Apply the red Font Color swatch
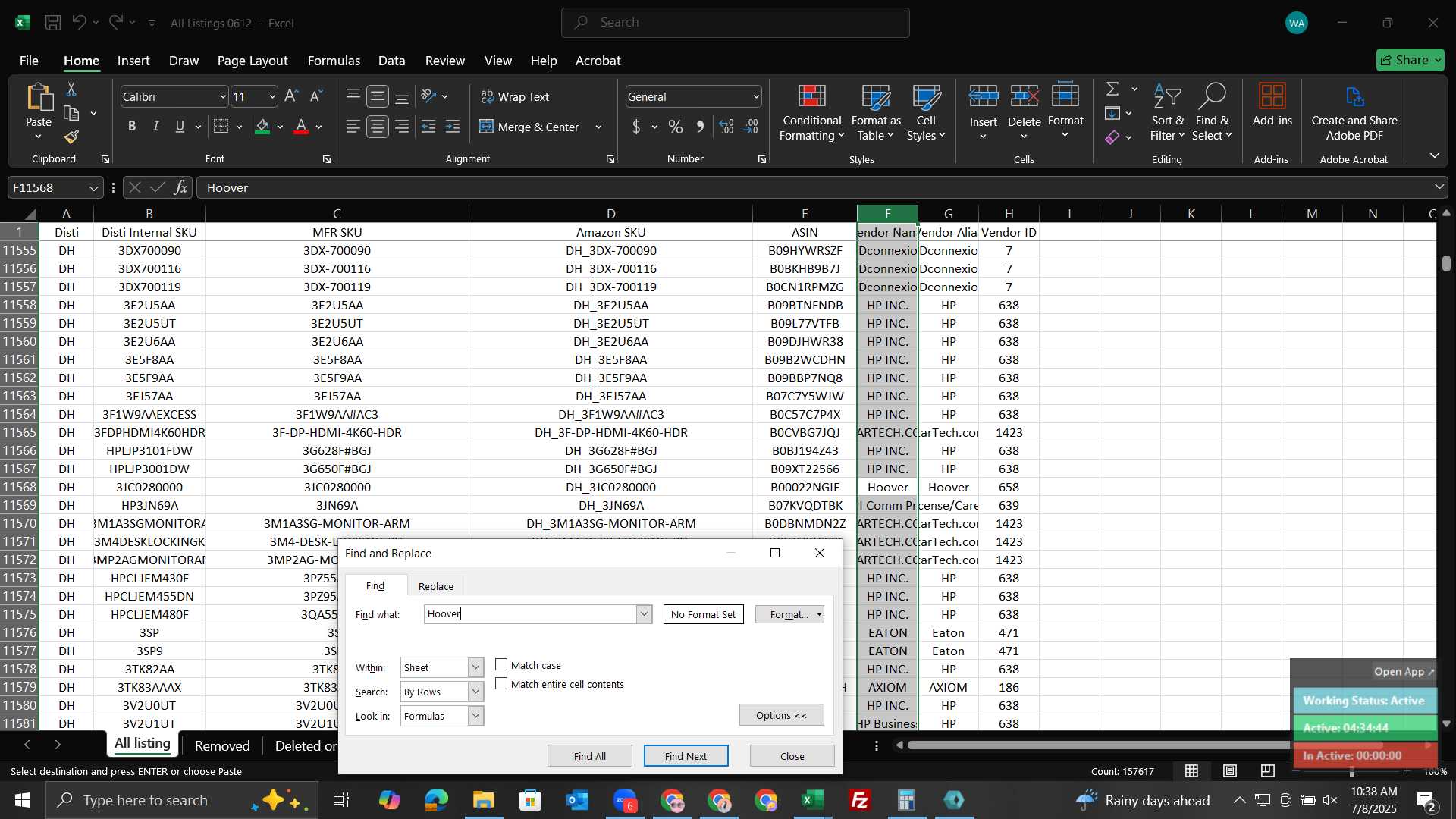The width and height of the screenshot is (1456, 819). coord(301,127)
